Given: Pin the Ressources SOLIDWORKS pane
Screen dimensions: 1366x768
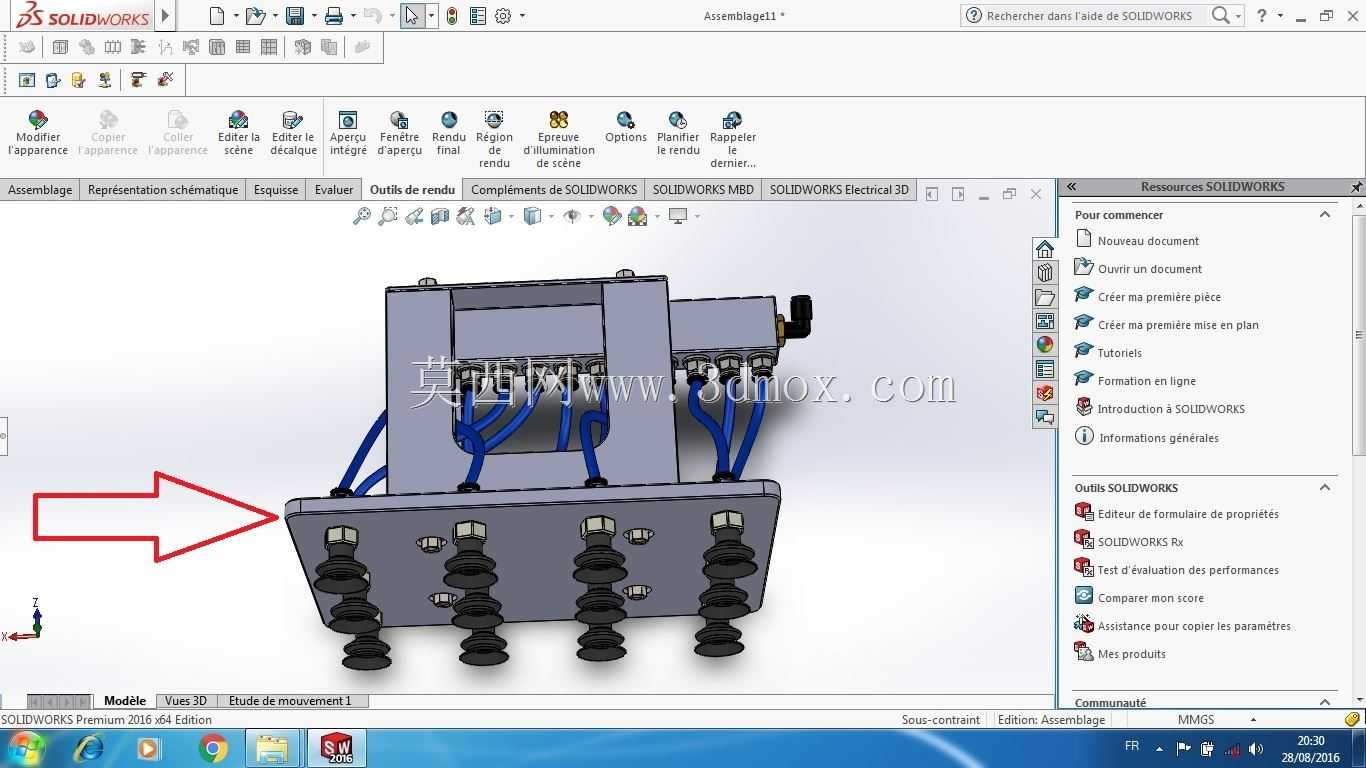Looking at the screenshot, I should (x=1356, y=187).
